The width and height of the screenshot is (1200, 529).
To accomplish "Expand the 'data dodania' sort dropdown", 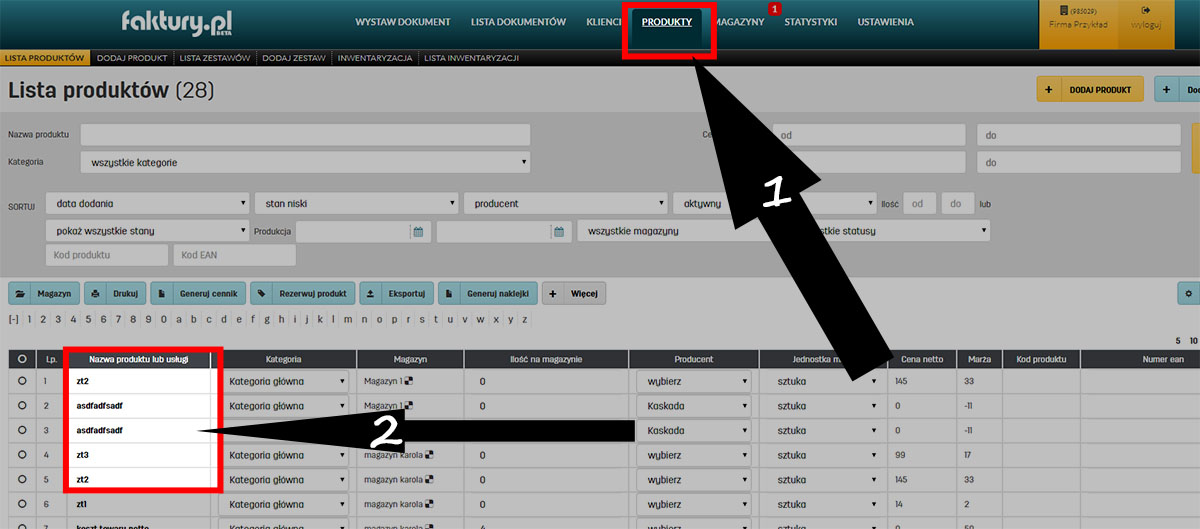I will [x=147, y=204].
